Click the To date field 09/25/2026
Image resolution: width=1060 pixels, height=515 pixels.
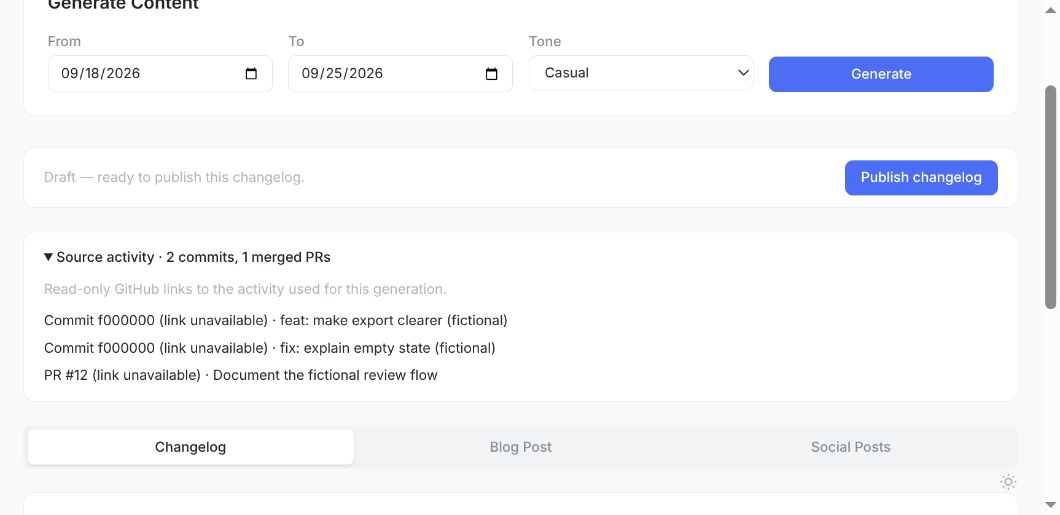tap(400, 74)
